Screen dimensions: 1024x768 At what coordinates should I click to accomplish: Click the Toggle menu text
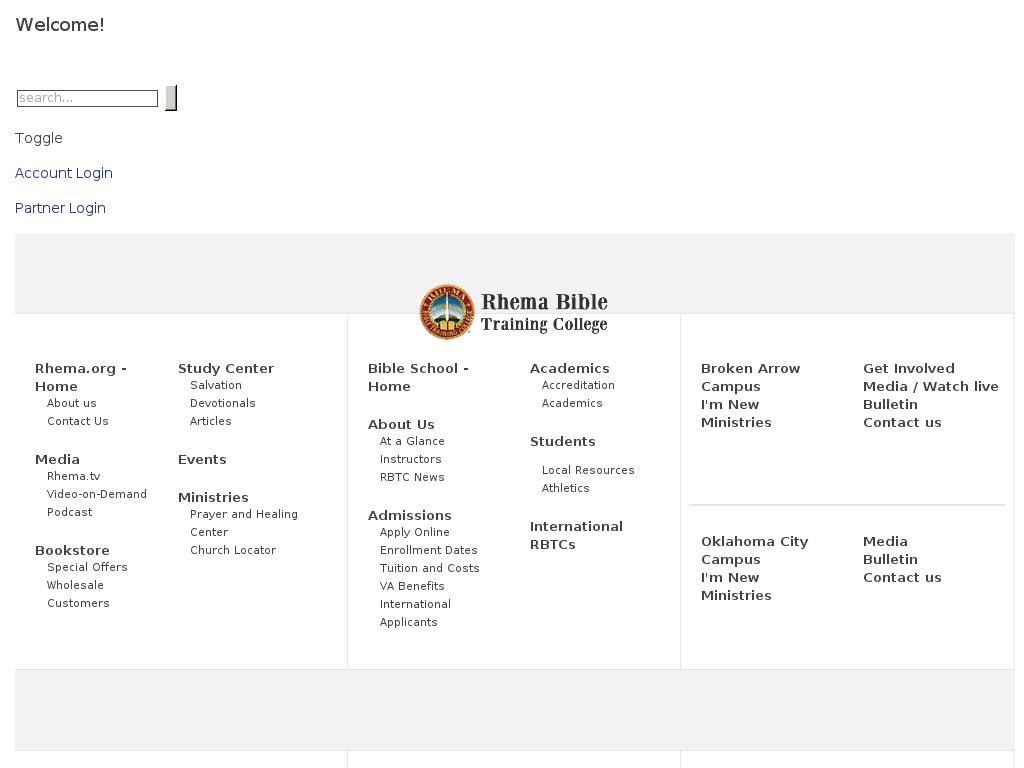pos(39,138)
